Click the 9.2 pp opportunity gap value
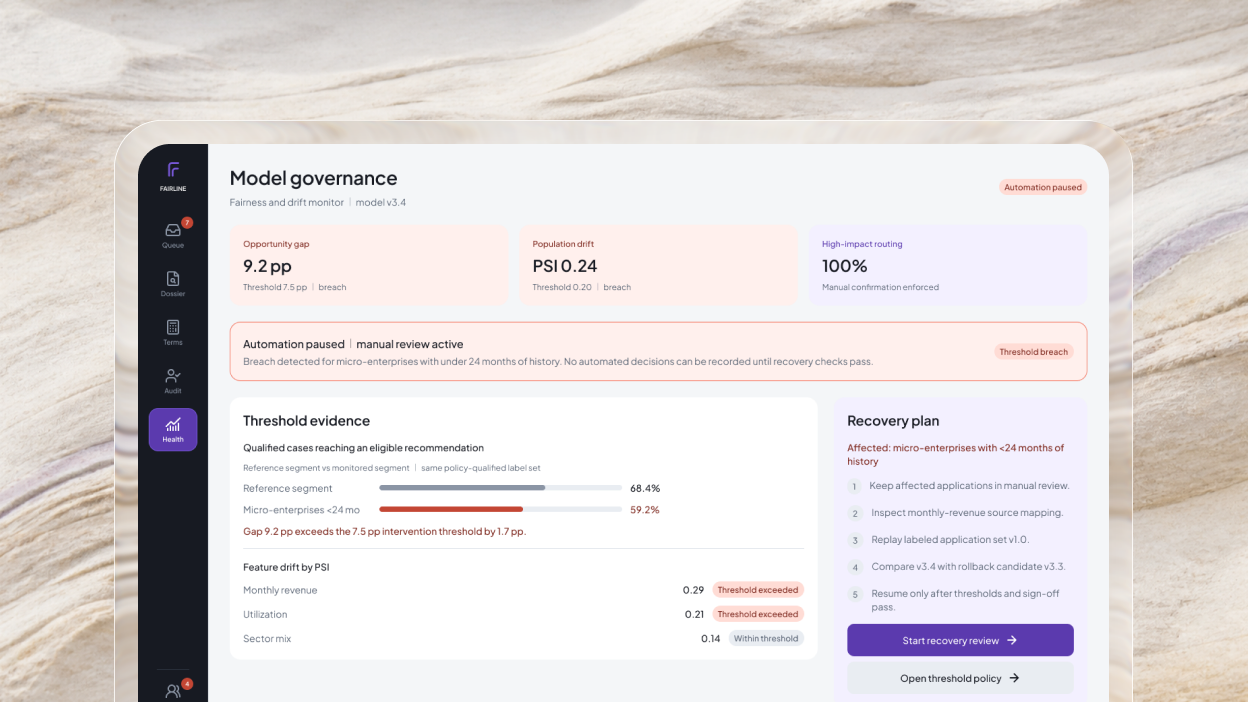This screenshot has width=1248, height=702. [x=267, y=266]
